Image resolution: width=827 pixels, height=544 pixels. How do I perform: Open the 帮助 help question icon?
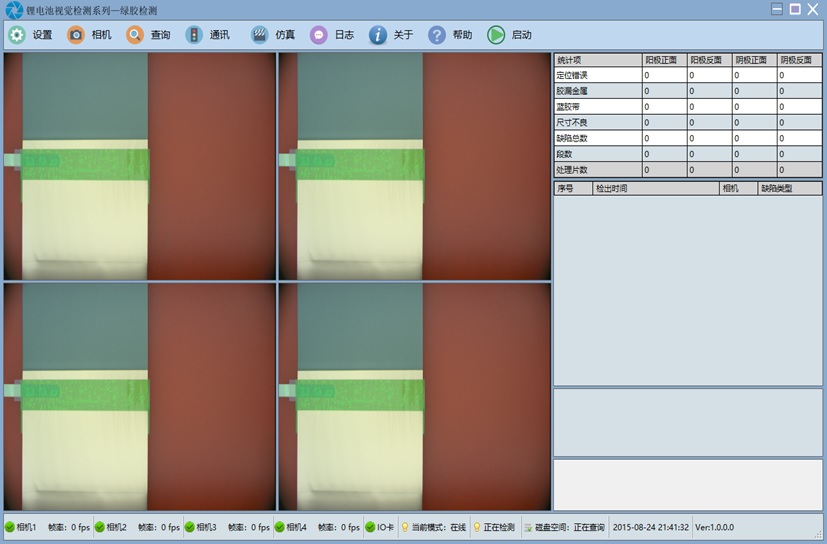click(437, 35)
